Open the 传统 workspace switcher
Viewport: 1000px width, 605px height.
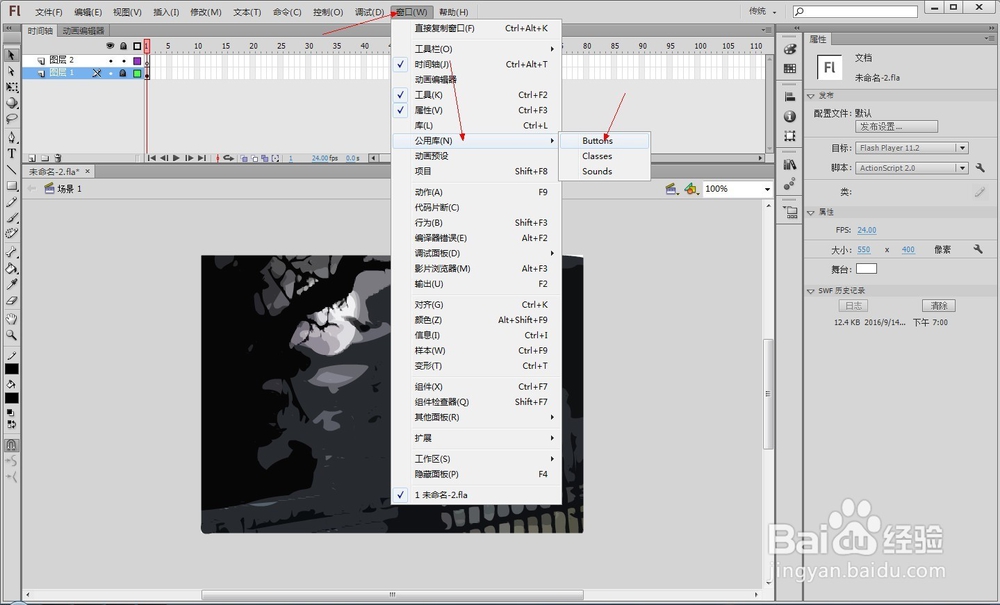763,11
